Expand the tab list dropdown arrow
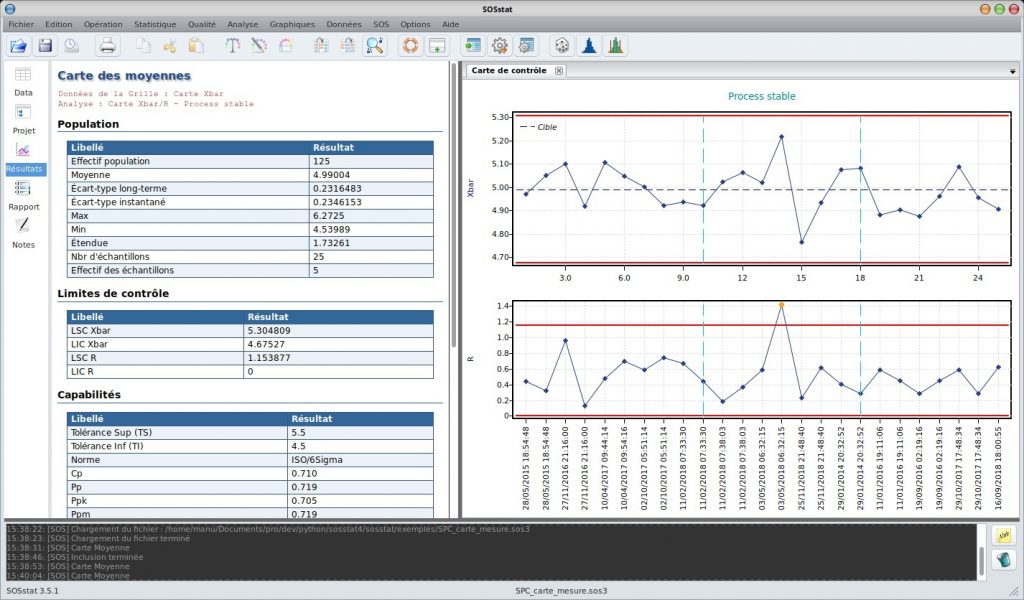The width and height of the screenshot is (1024, 600). pos(1013,72)
